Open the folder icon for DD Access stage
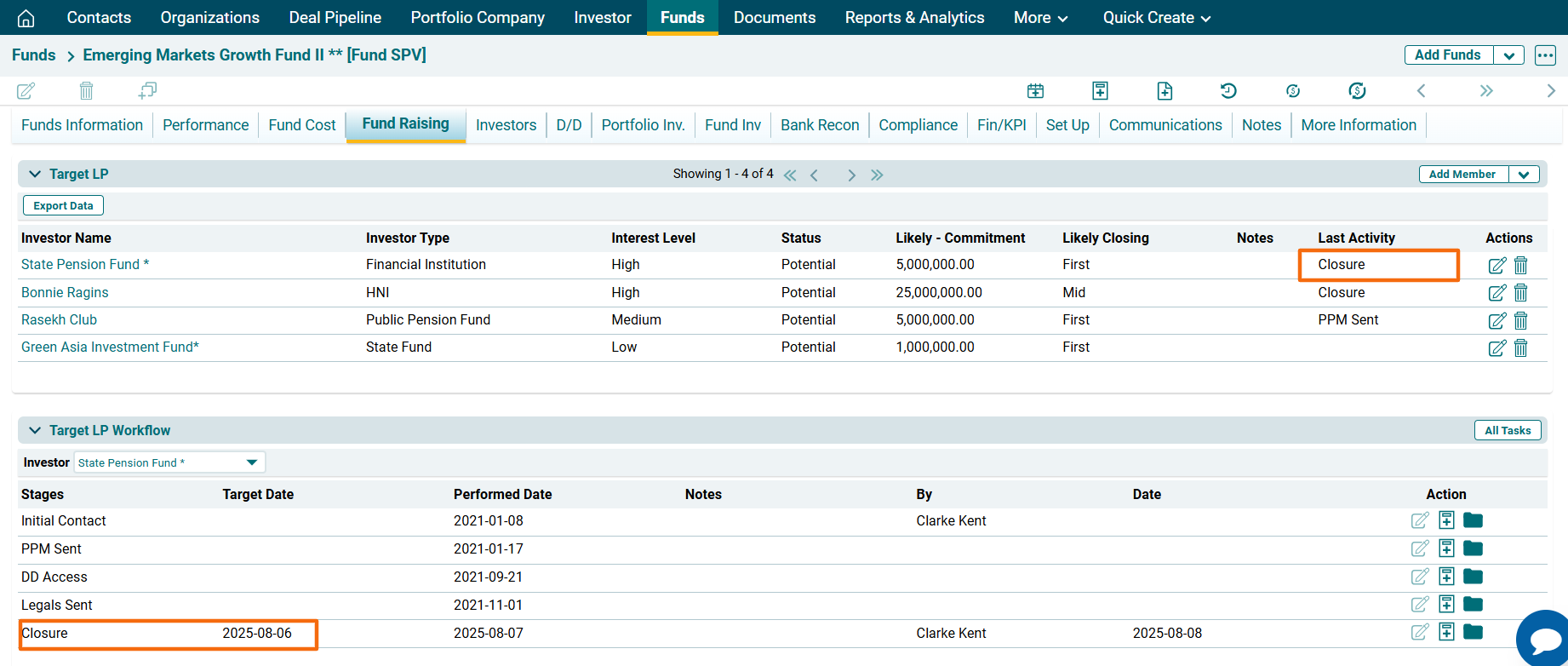 1473,577
